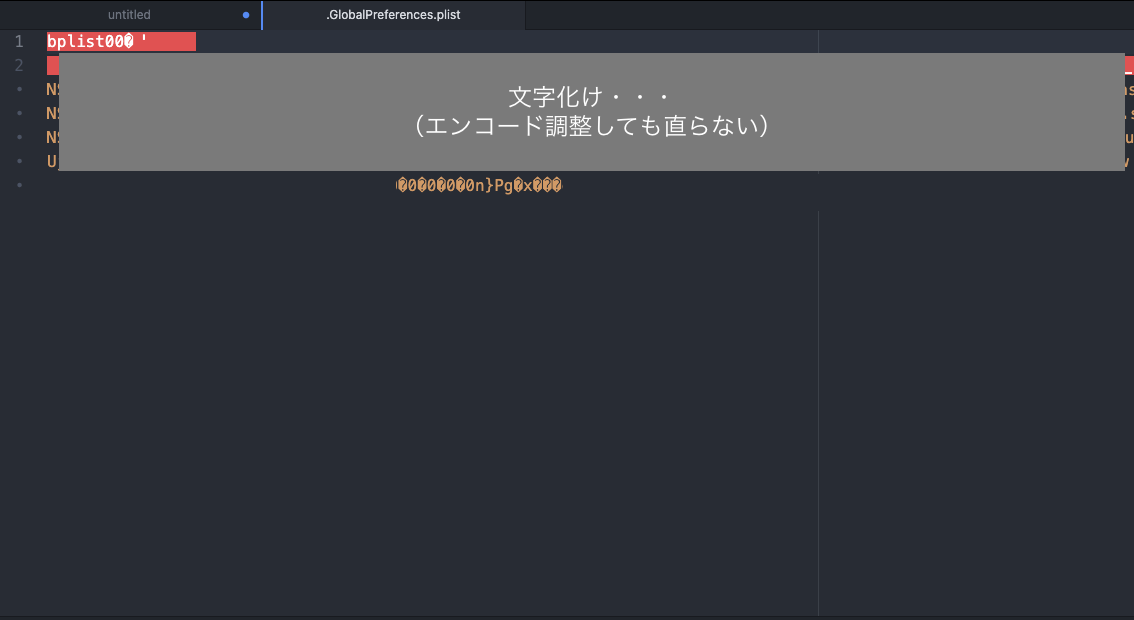Click the garbled n}Pg text line
The image size is (1134, 620).
point(479,185)
